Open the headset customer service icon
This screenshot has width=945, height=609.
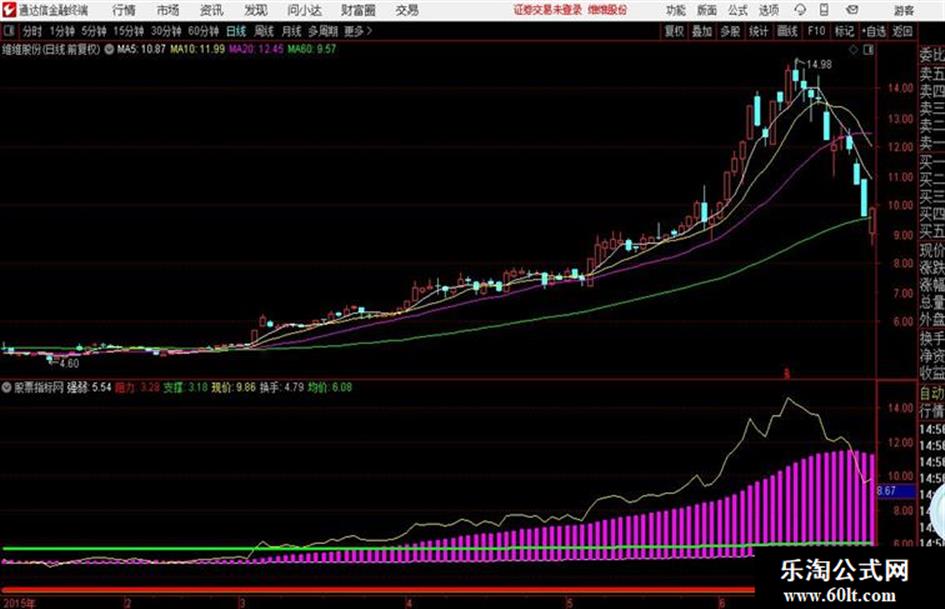click(x=800, y=10)
